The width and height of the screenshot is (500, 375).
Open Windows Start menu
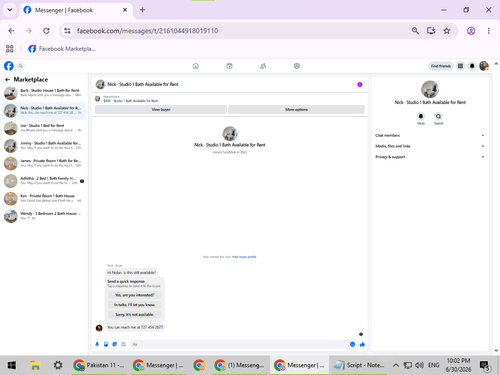click(12, 365)
